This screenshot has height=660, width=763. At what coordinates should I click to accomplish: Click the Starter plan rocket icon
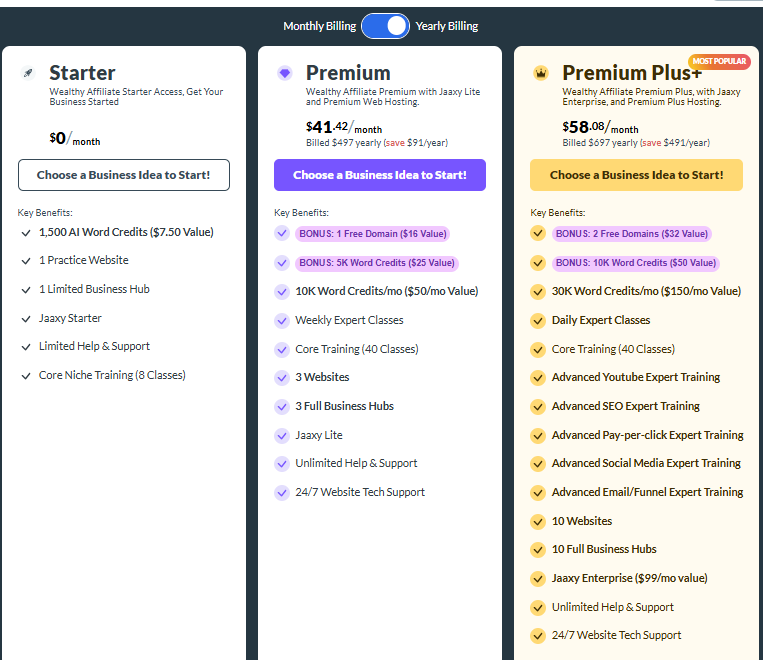(x=28, y=73)
